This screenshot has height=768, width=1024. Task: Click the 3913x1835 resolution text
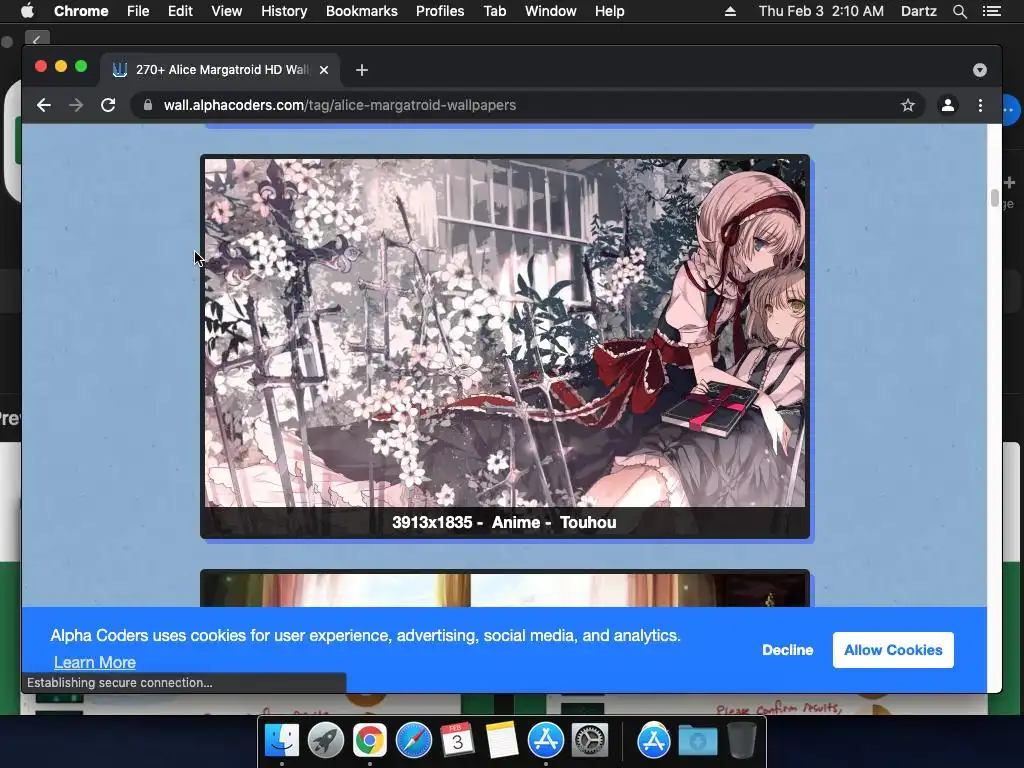[x=432, y=522]
